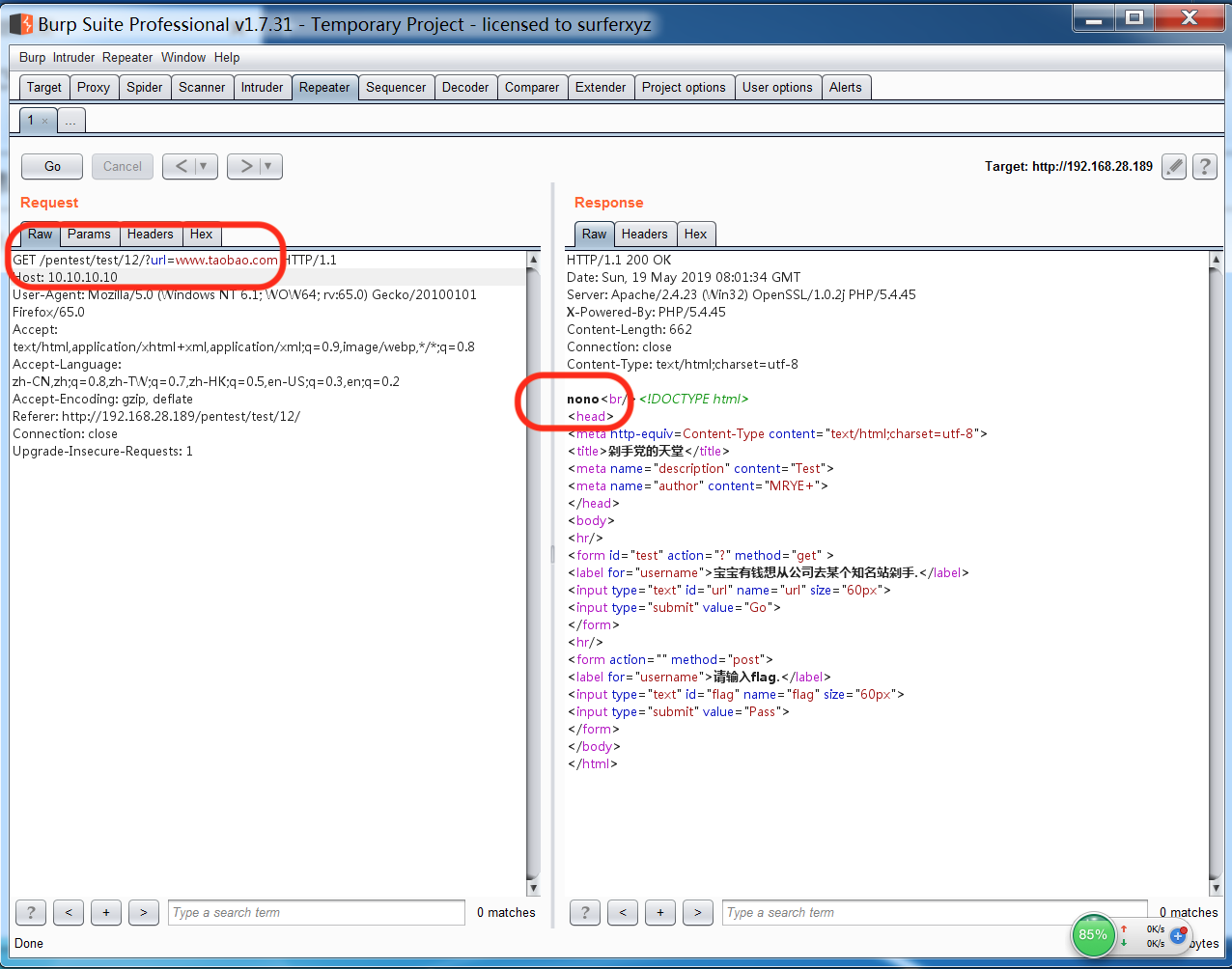Click request pane scrollbar up arrow
Screen dimensions: 1232x969
pos(534,260)
